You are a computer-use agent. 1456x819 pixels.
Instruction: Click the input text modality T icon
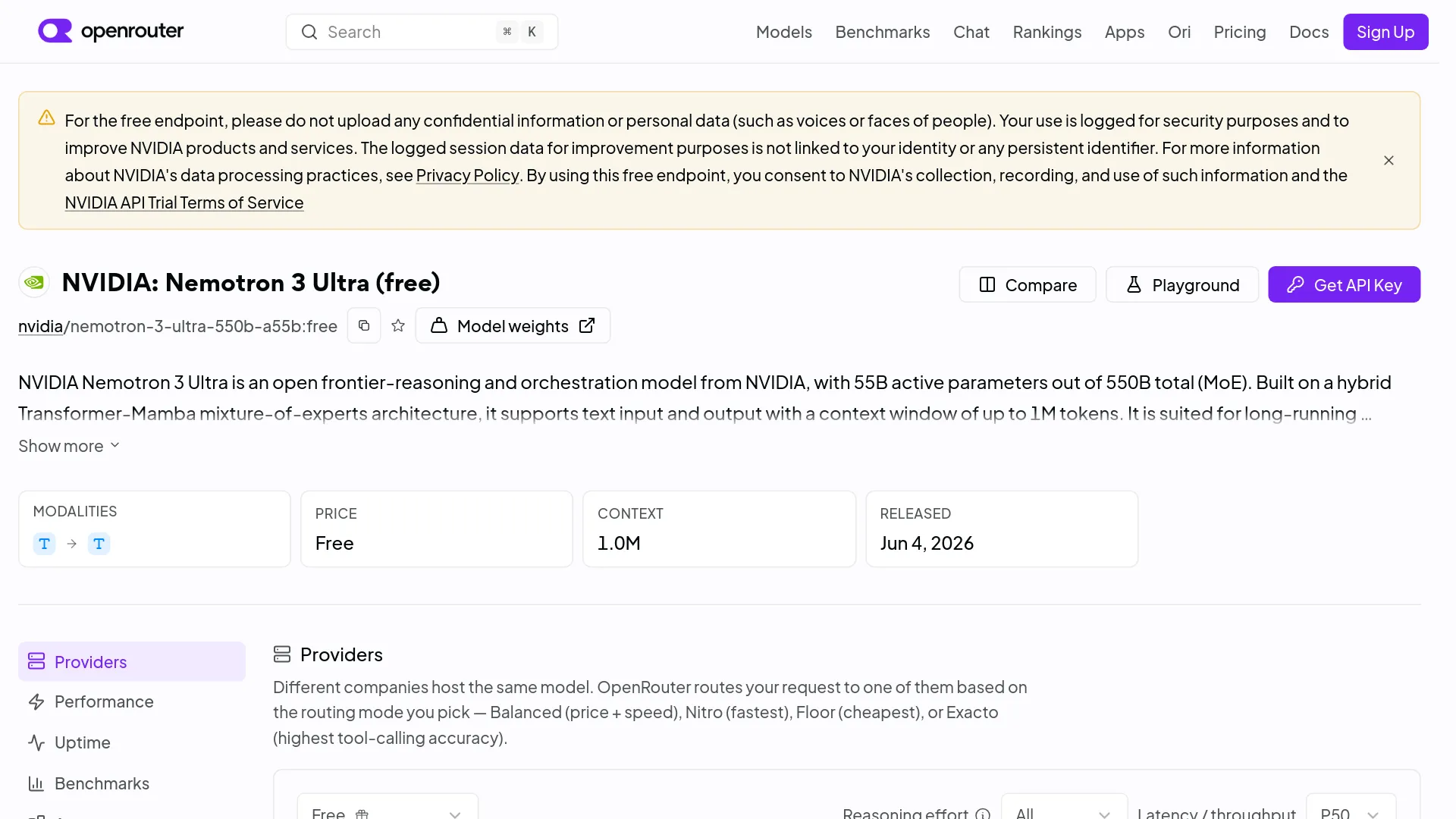coord(45,544)
